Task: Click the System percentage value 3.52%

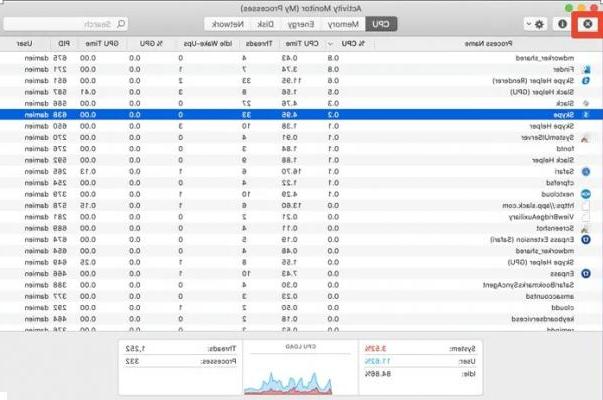Action: click(x=375, y=349)
